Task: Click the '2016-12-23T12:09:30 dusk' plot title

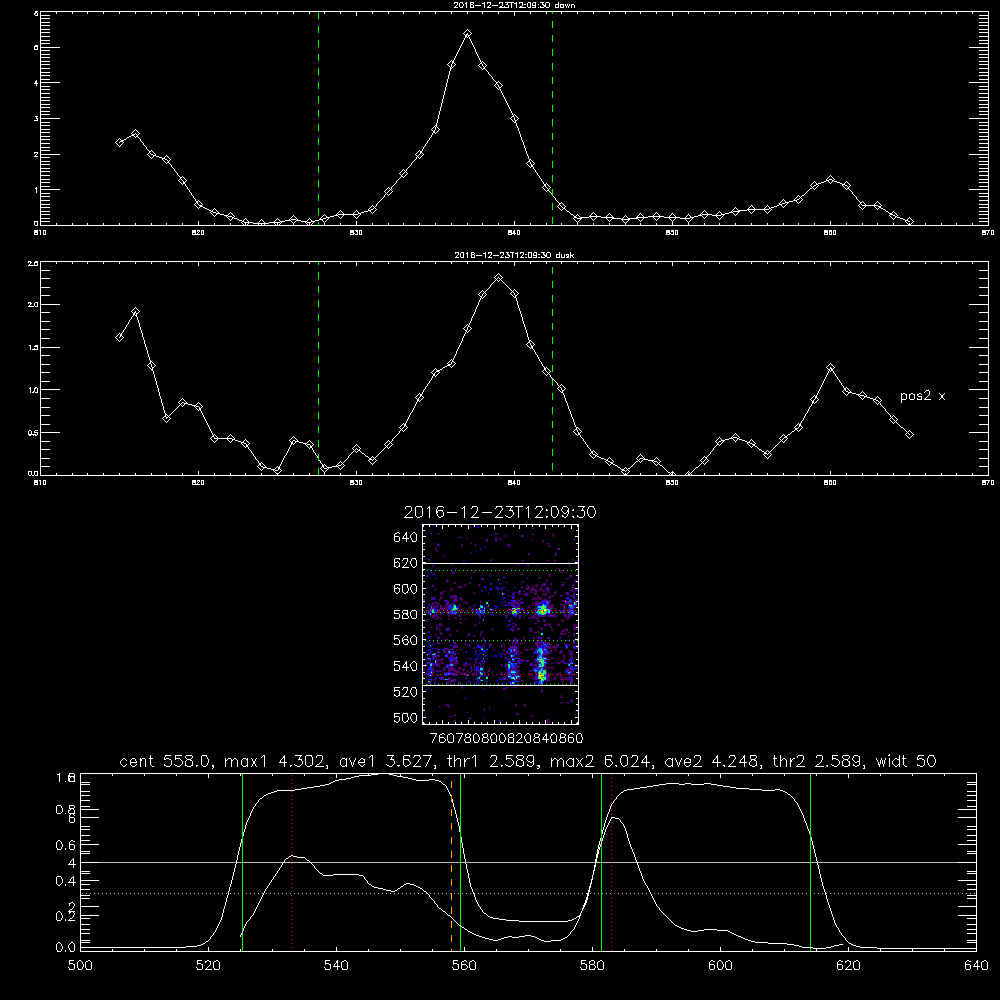Action: [x=514, y=255]
